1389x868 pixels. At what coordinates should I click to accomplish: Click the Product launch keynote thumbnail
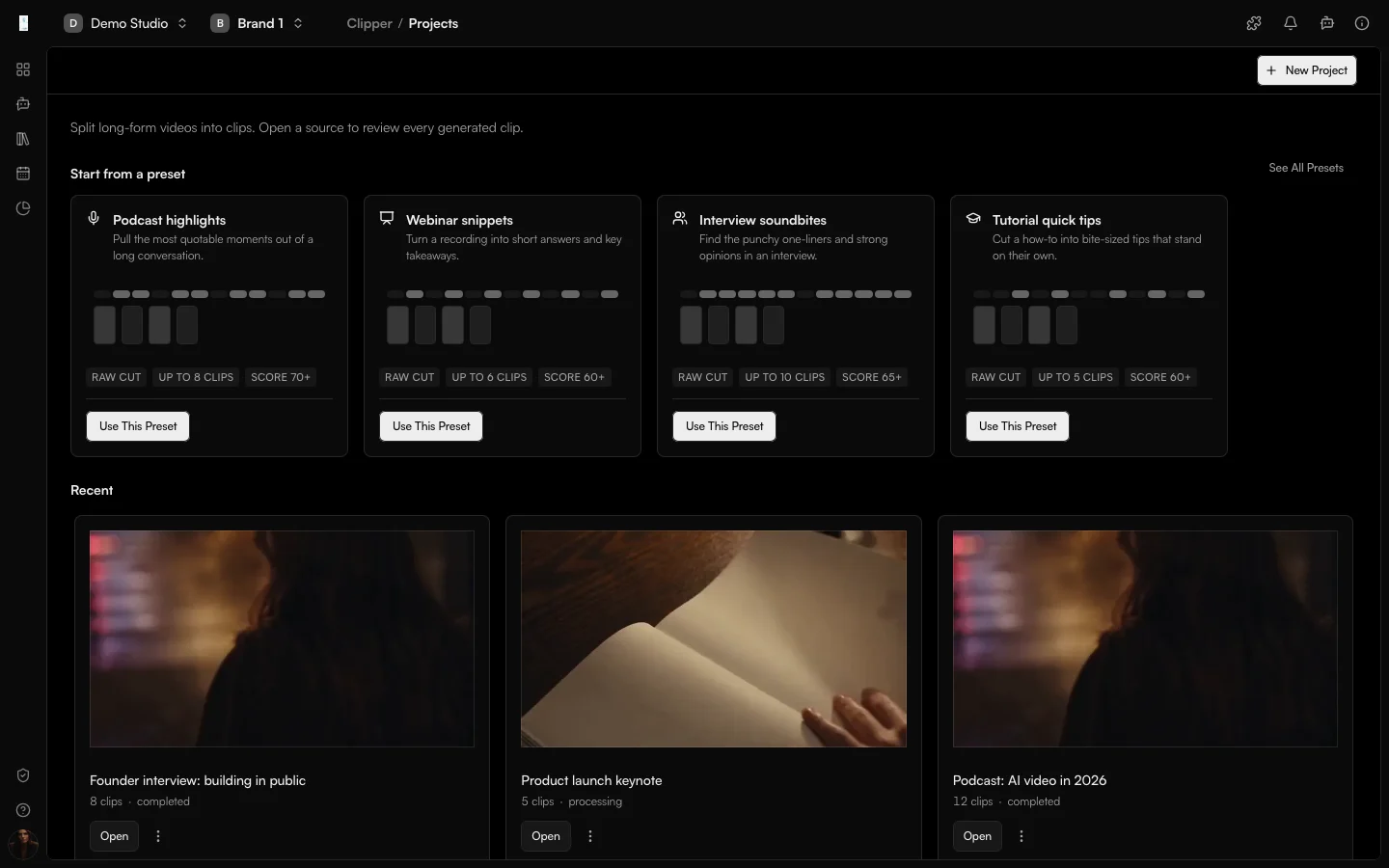(714, 638)
